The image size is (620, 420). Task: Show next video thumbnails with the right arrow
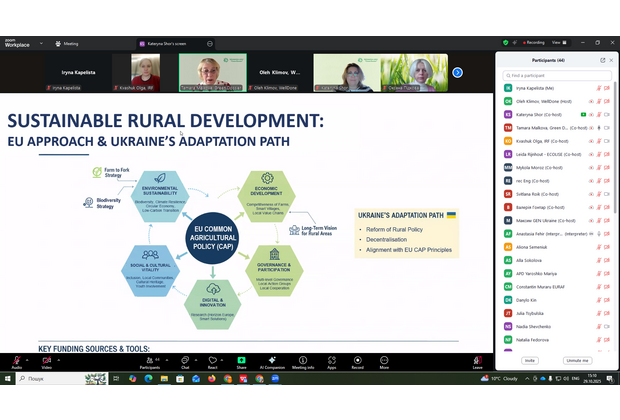coord(458,72)
